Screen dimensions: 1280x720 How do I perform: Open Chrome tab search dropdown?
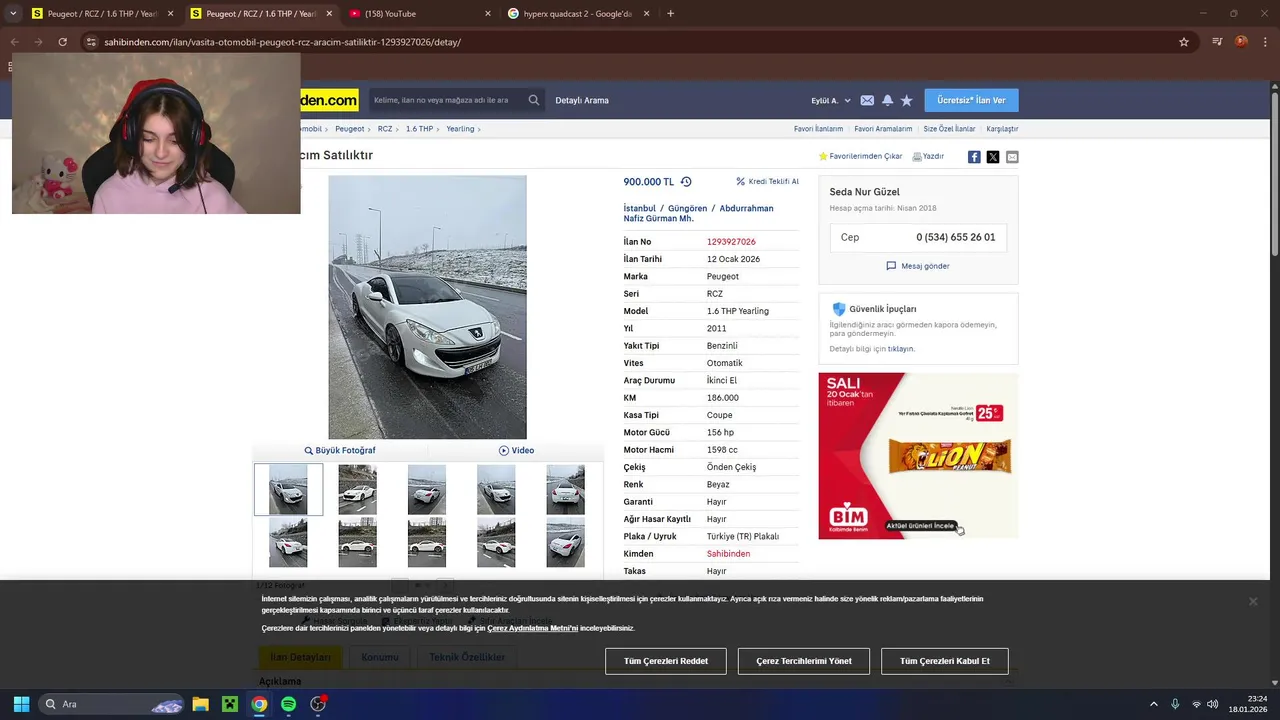tap(13, 14)
